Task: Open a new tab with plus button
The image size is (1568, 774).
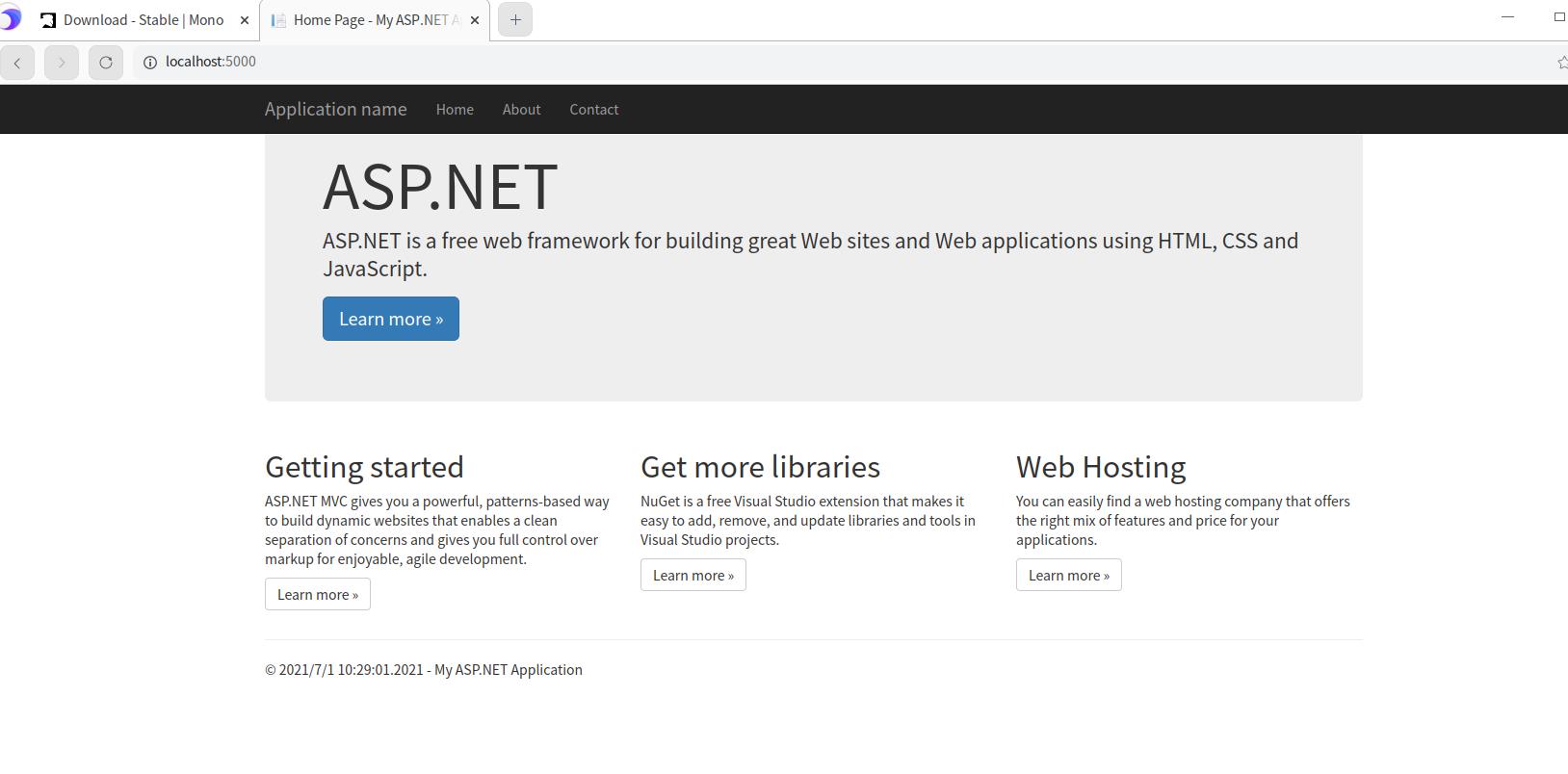Action: coord(515,19)
